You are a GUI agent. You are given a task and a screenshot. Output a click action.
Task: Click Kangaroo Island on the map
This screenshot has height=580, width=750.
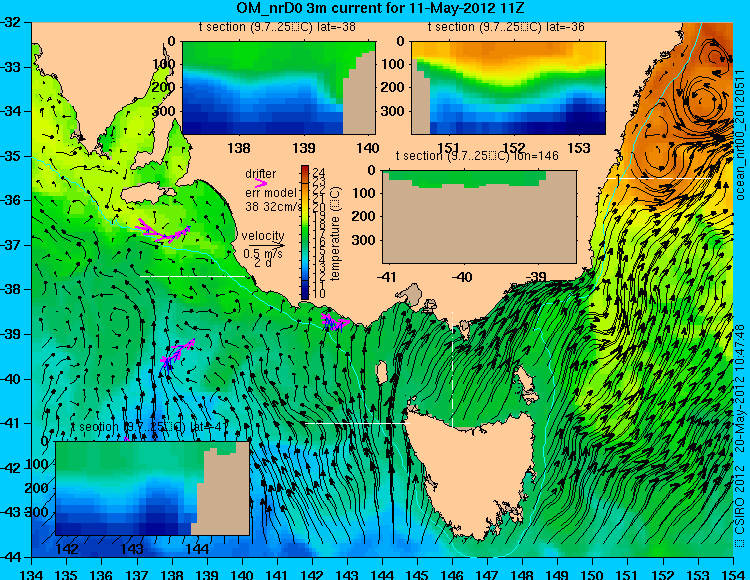click(x=146, y=194)
